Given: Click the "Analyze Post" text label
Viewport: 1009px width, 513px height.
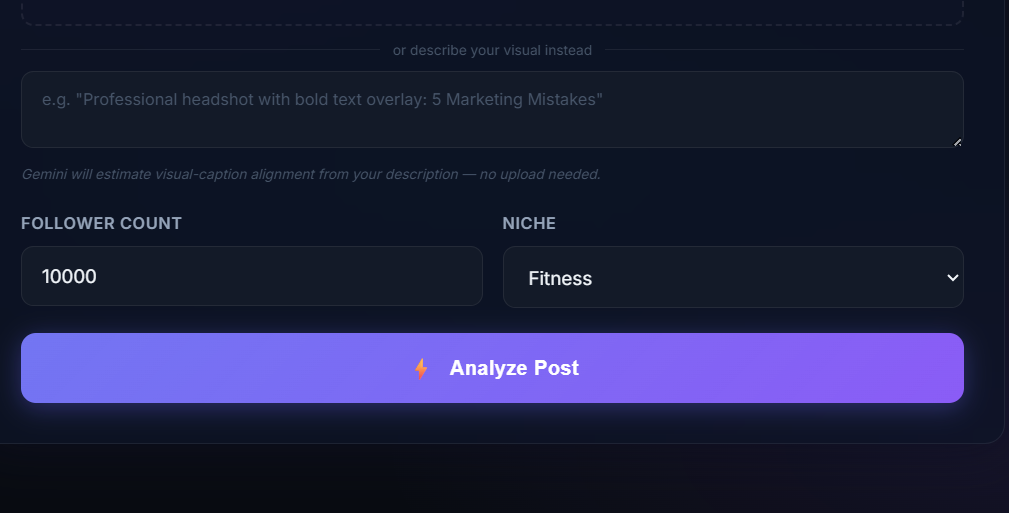Looking at the screenshot, I should 514,368.
